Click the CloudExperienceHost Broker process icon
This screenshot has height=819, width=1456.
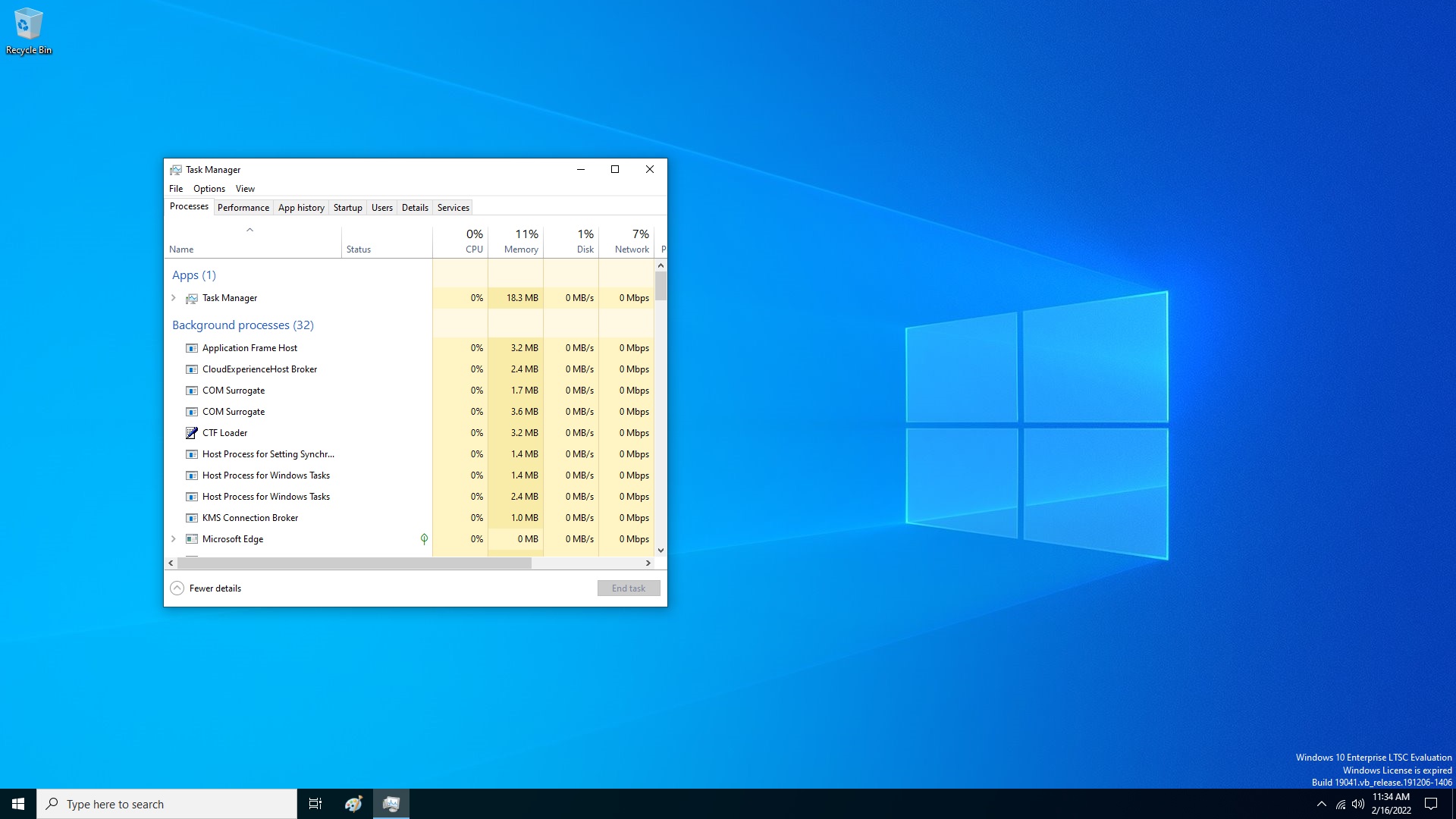192,369
